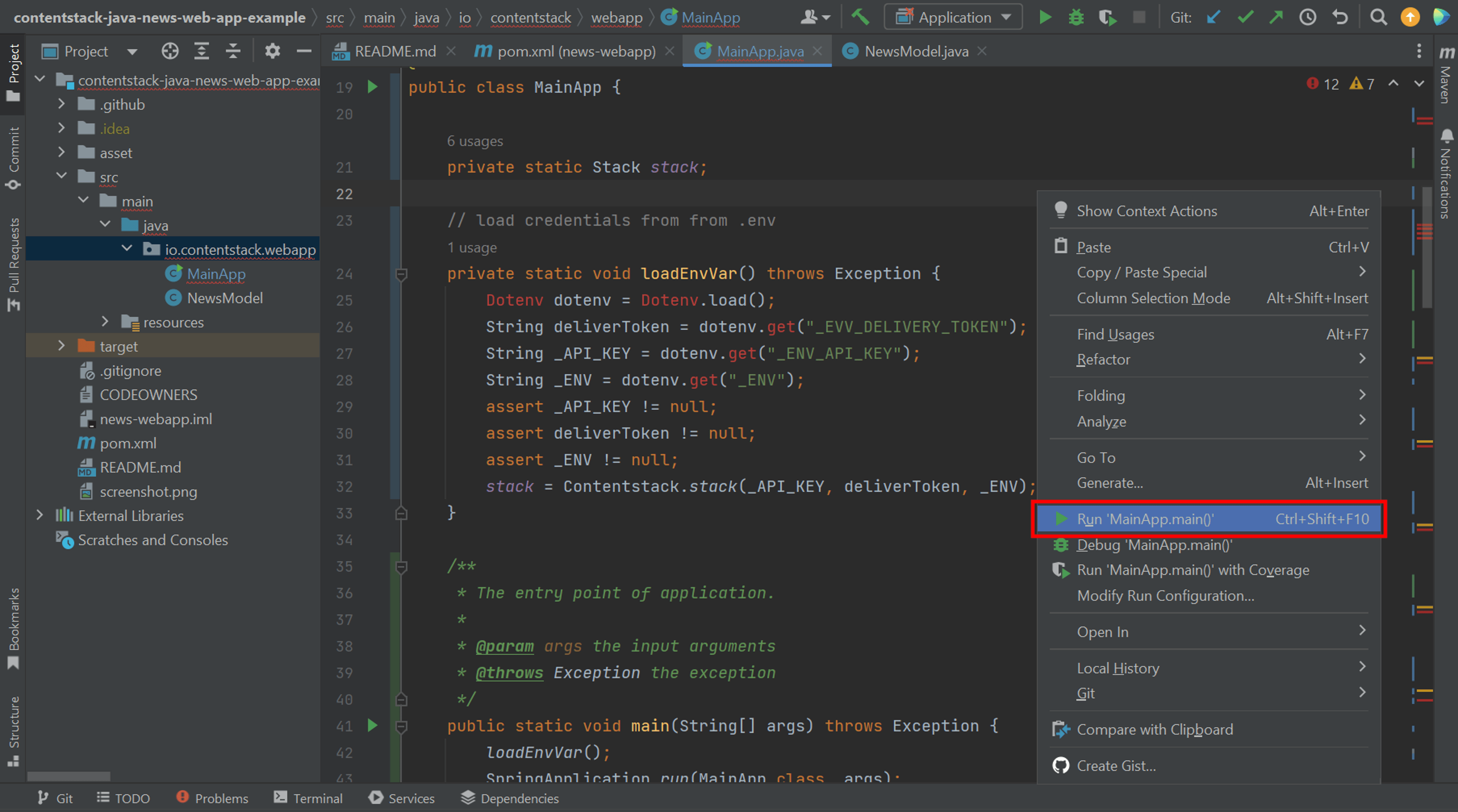Click the error count indicator 12
The width and height of the screenshot is (1458, 812).
[x=1323, y=84]
